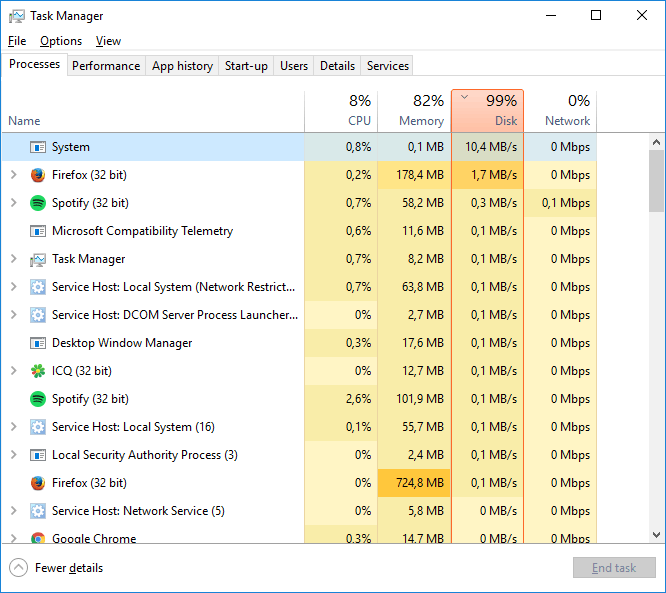The image size is (666, 593).
Task: Click the Desktop Window Manager icon
Action: (38, 343)
